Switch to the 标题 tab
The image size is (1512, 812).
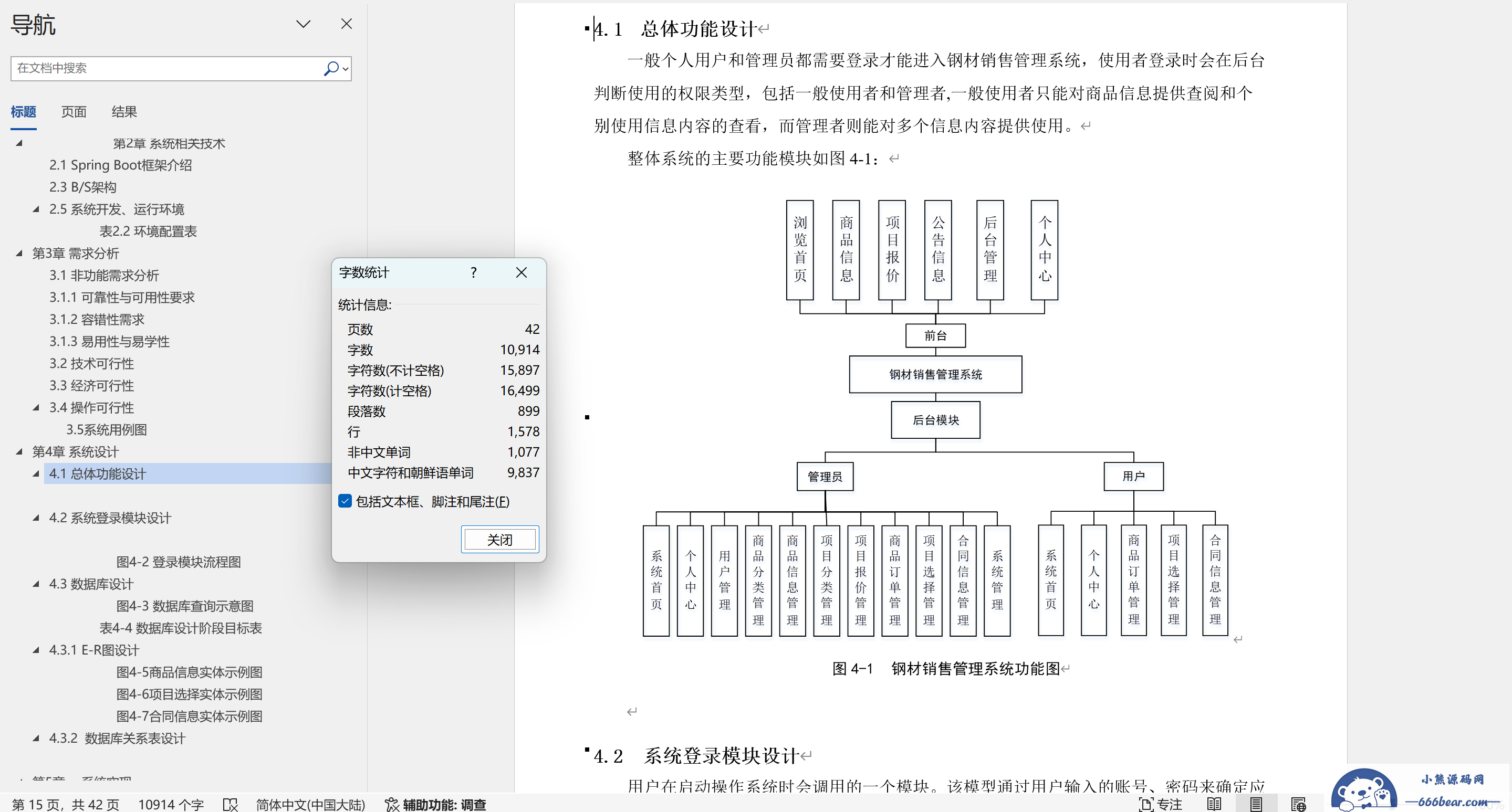(x=24, y=111)
